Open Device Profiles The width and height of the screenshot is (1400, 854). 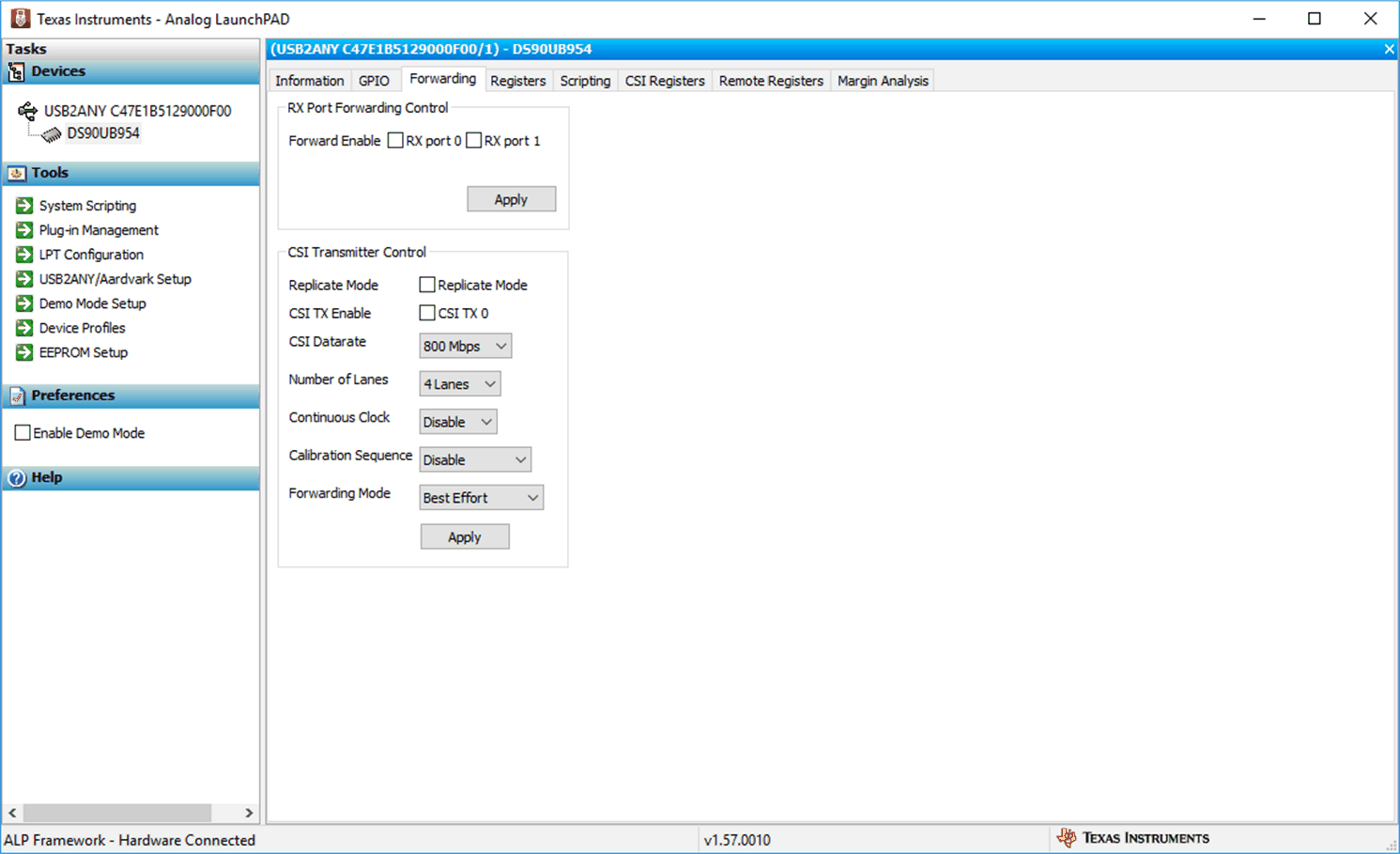82,327
